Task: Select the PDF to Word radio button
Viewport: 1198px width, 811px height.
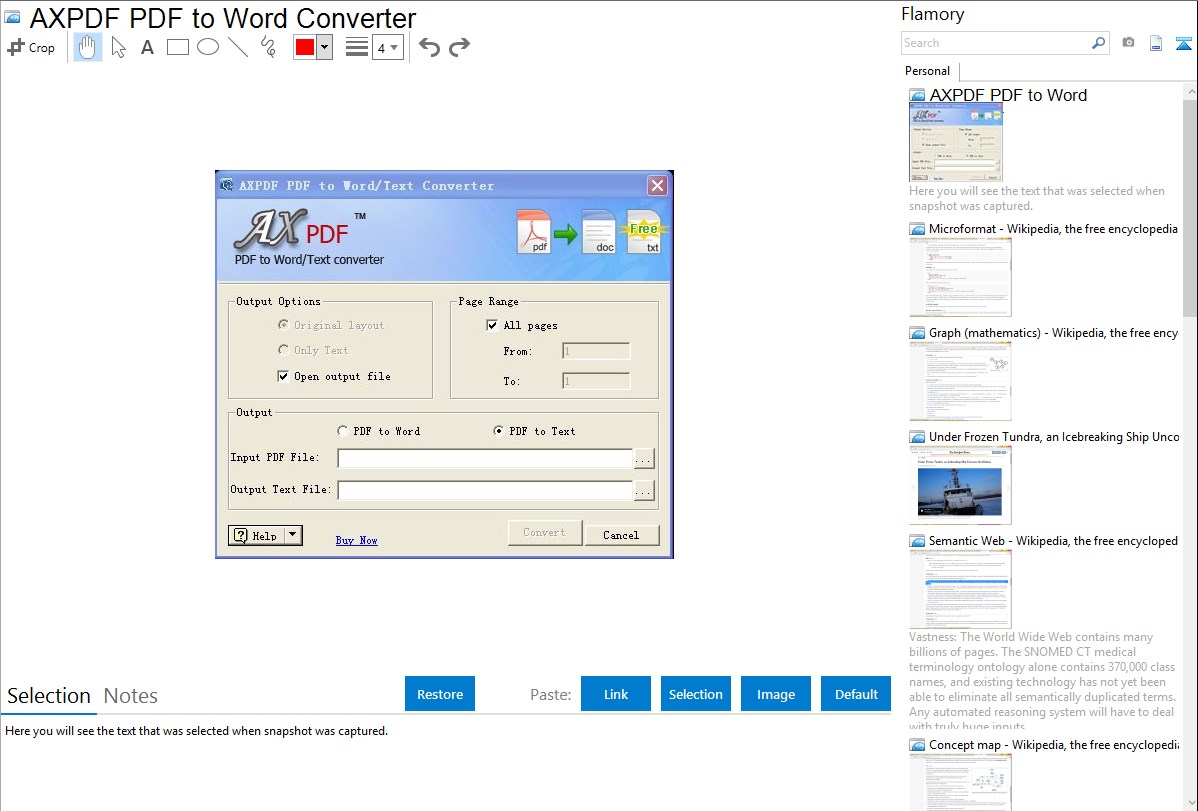Action: (342, 431)
